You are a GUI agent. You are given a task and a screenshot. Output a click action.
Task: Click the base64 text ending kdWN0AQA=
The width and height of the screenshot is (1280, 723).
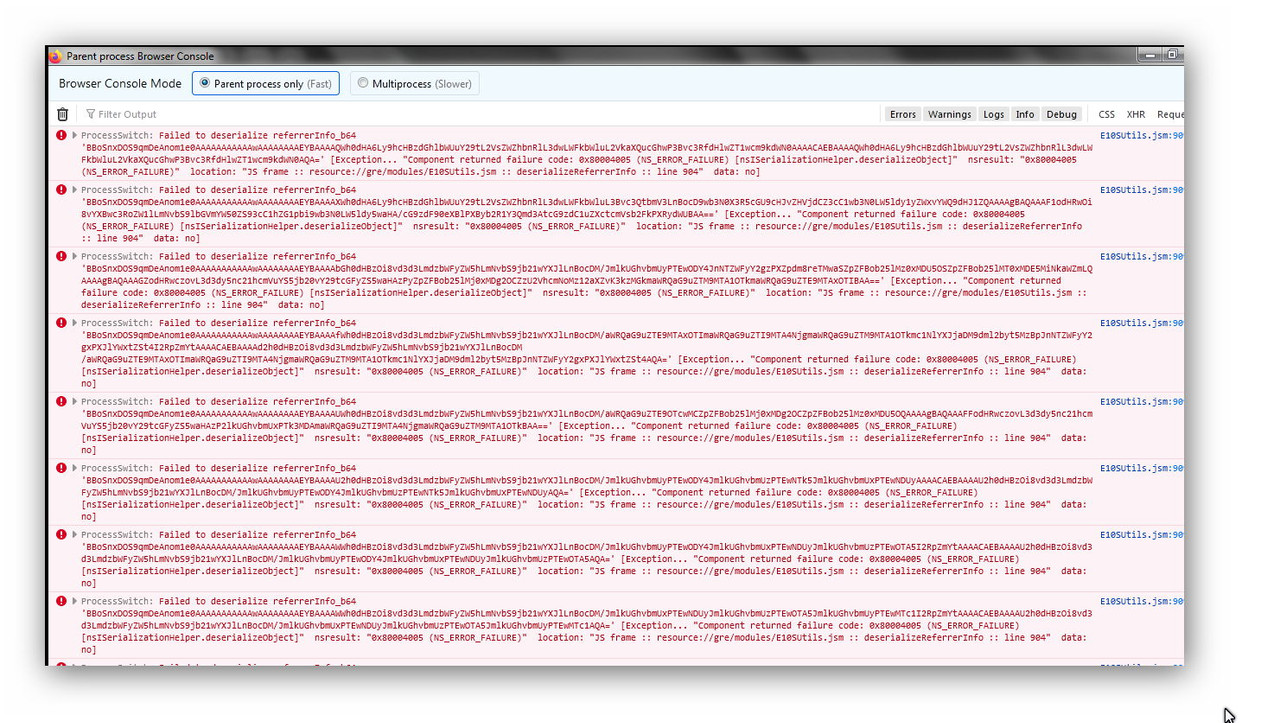coord(587,153)
